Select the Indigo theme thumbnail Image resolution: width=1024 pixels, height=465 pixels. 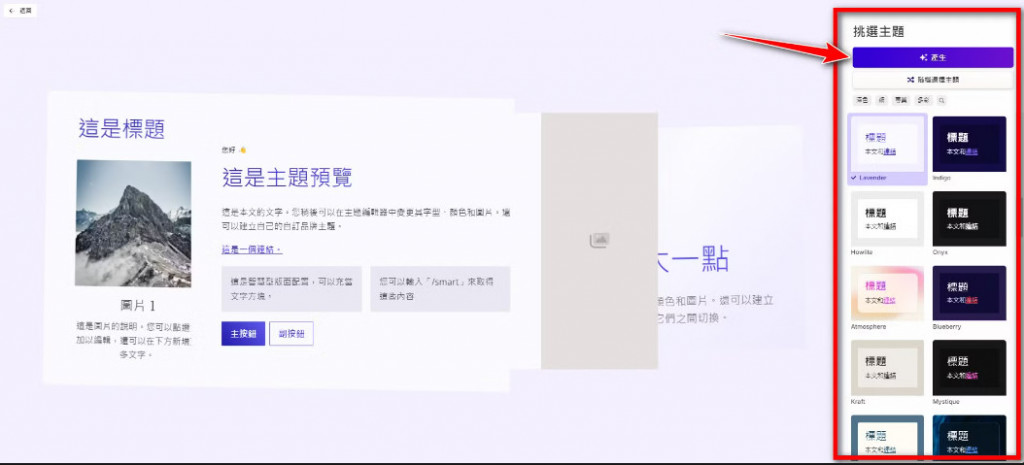tap(969, 144)
